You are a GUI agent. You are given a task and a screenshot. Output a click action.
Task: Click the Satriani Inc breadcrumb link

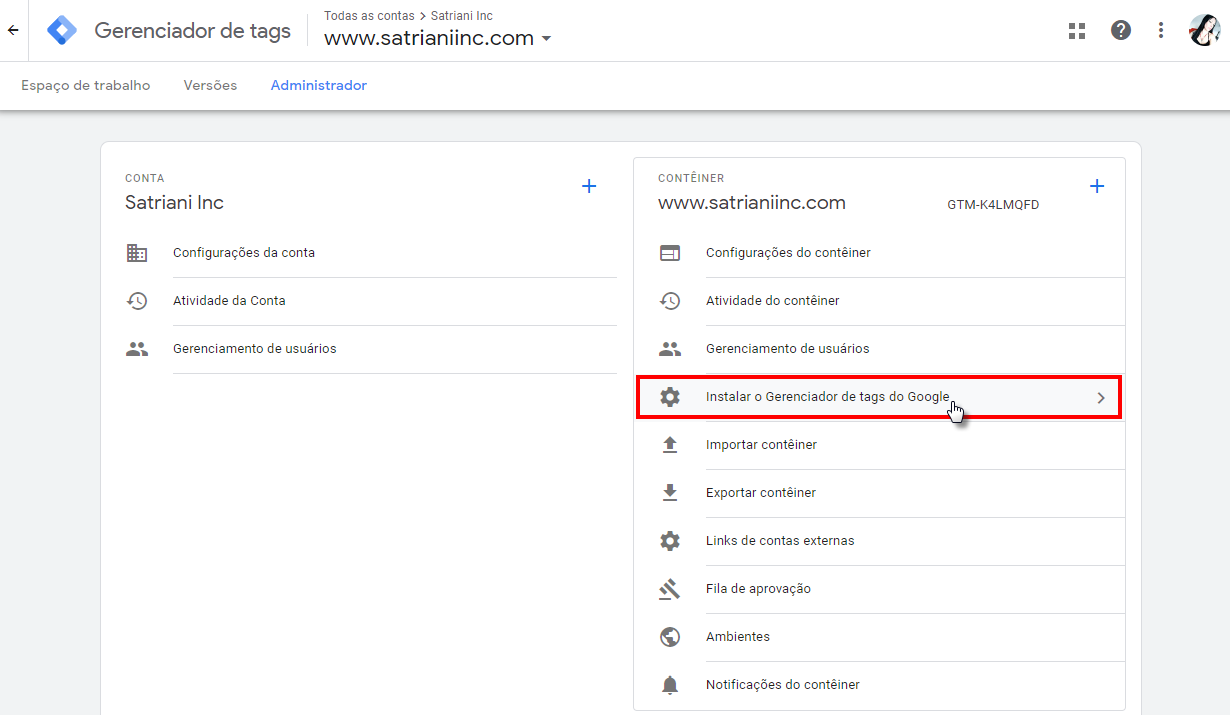tap(462, 15)
